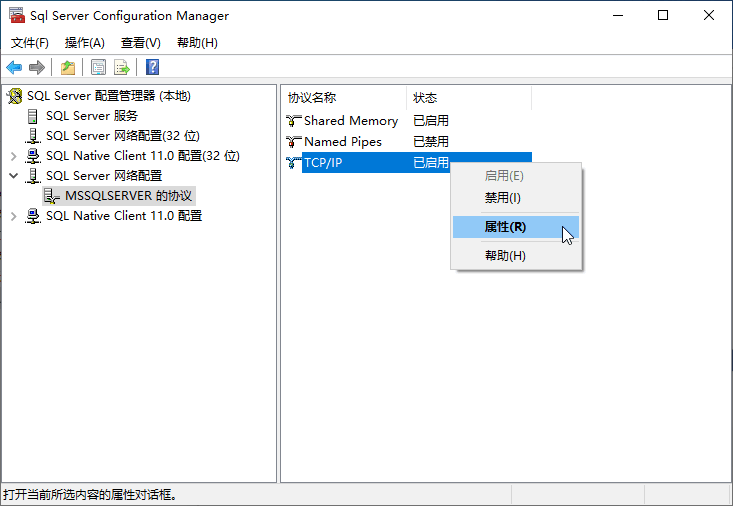Select SQL Server 服务 tree item
Screen dimensions: 733x506
coord(92,116)
